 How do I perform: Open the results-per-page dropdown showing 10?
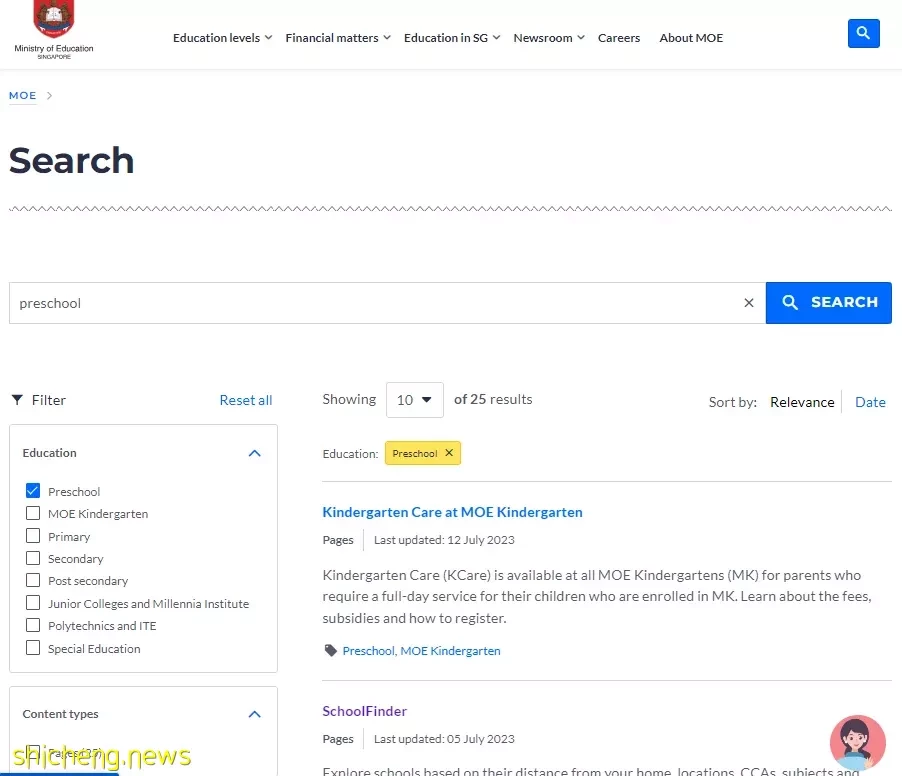414,400
